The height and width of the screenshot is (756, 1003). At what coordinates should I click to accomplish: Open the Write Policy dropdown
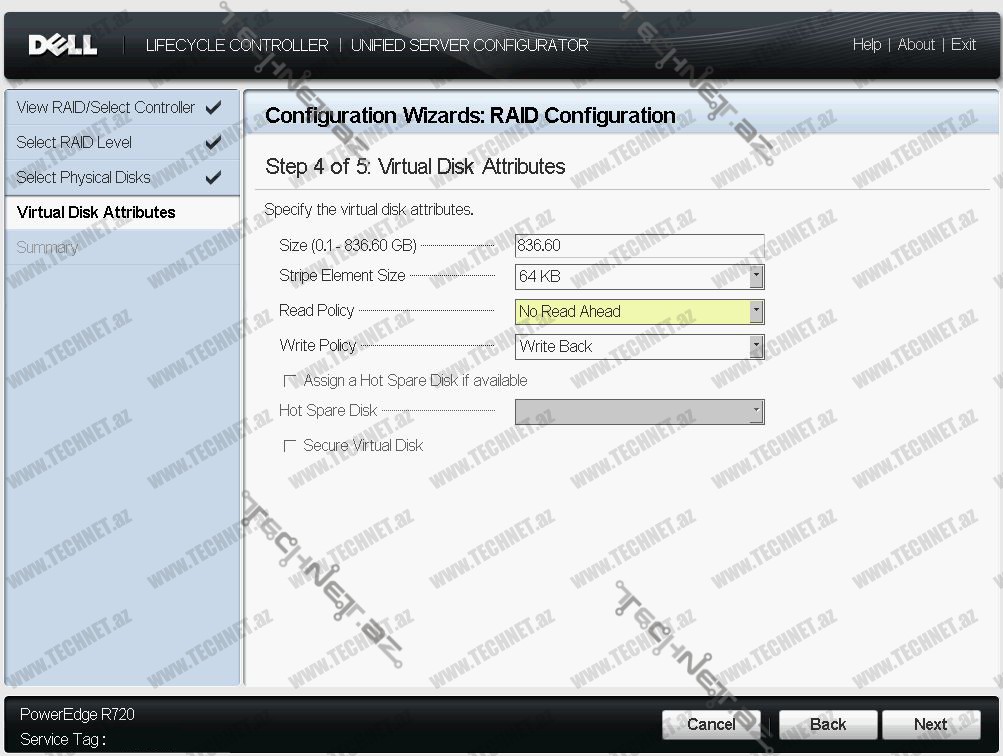coord(756,347)
